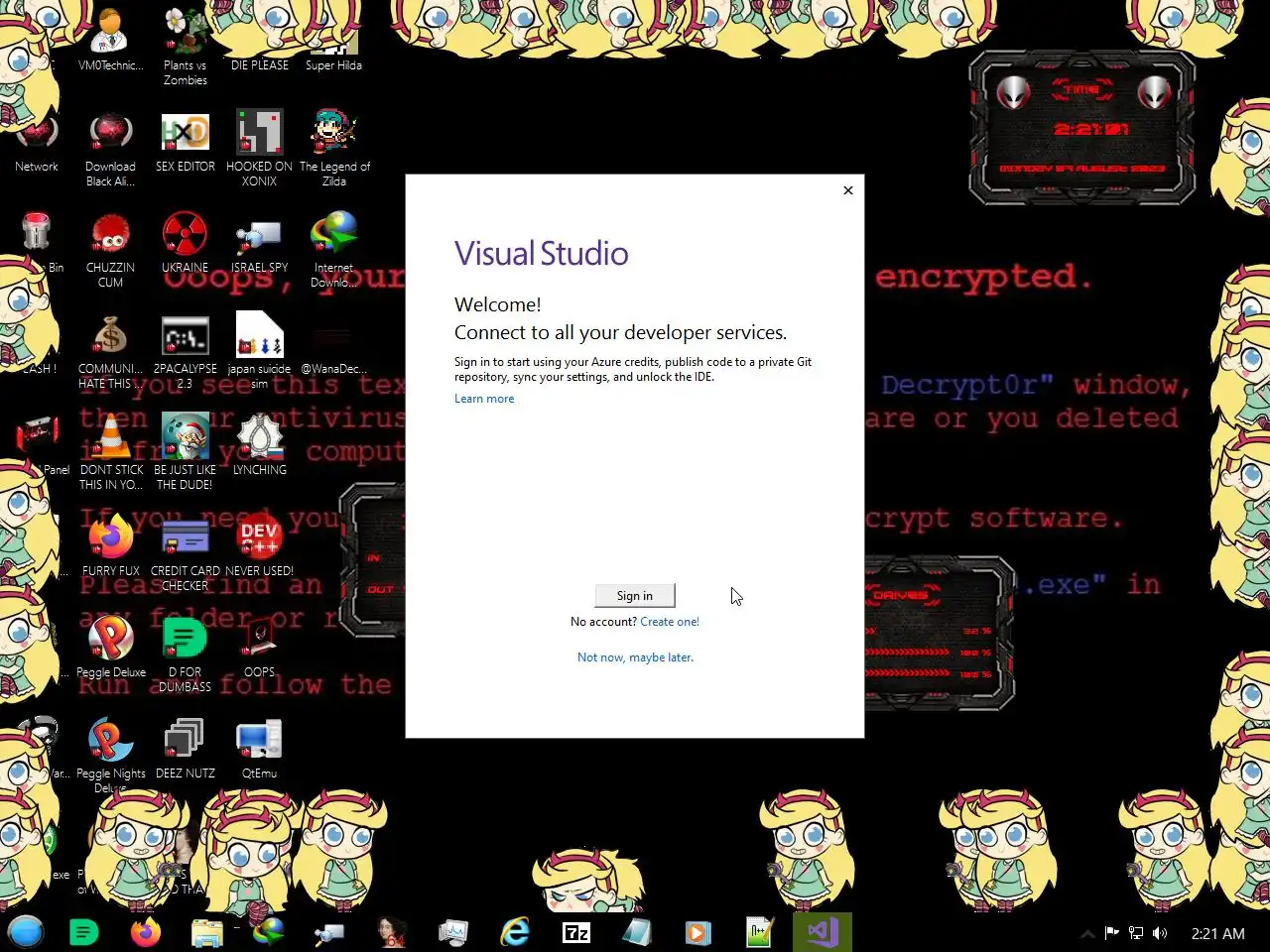The image size is (1270, 952).
Task: Open Notepad++ icon in the taskbar
Action: coord(760,932)
